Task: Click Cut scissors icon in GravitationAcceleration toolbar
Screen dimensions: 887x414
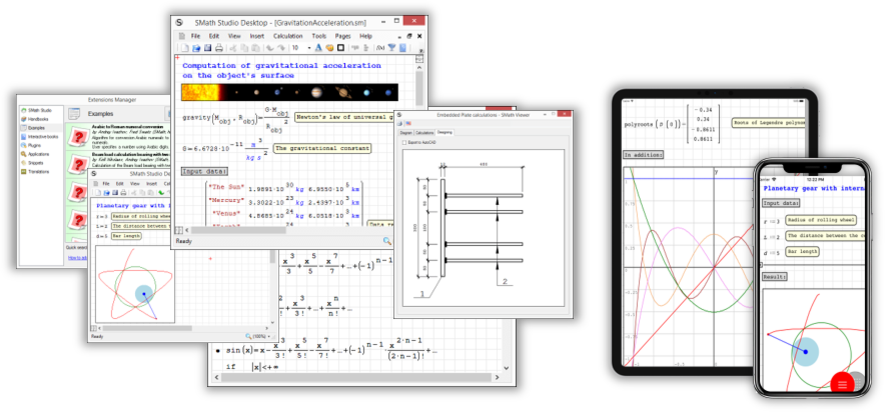Action: [233, 48]
